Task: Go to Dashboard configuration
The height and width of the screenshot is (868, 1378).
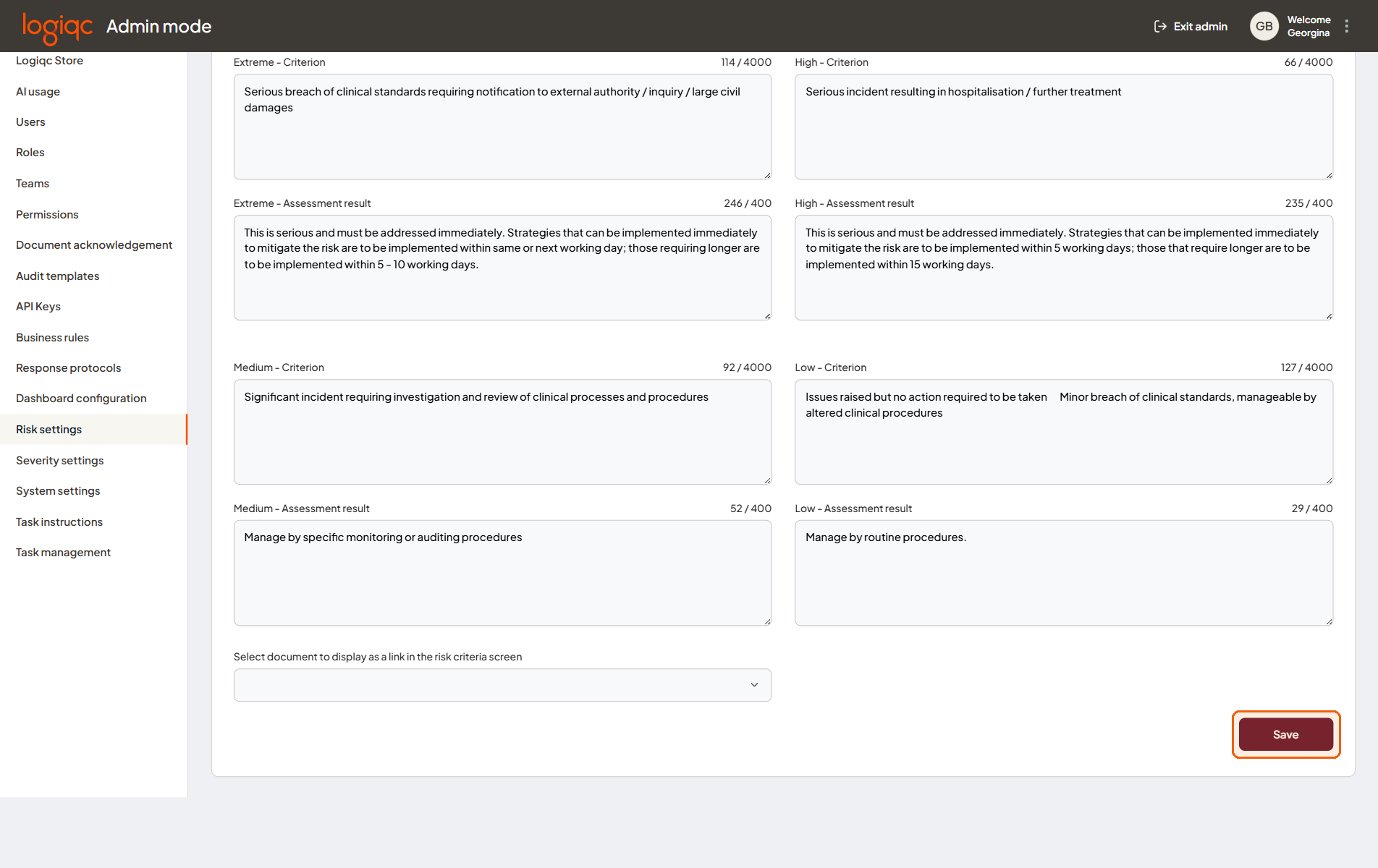Action: [x=81, y=399]
